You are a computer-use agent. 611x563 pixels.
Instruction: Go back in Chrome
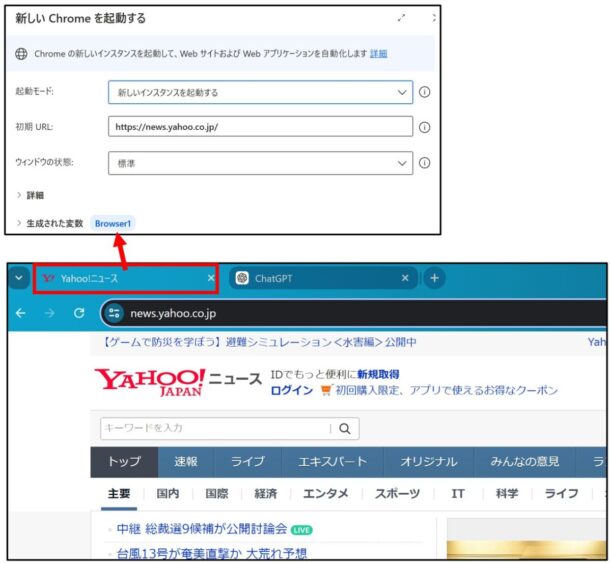(21, 313)
